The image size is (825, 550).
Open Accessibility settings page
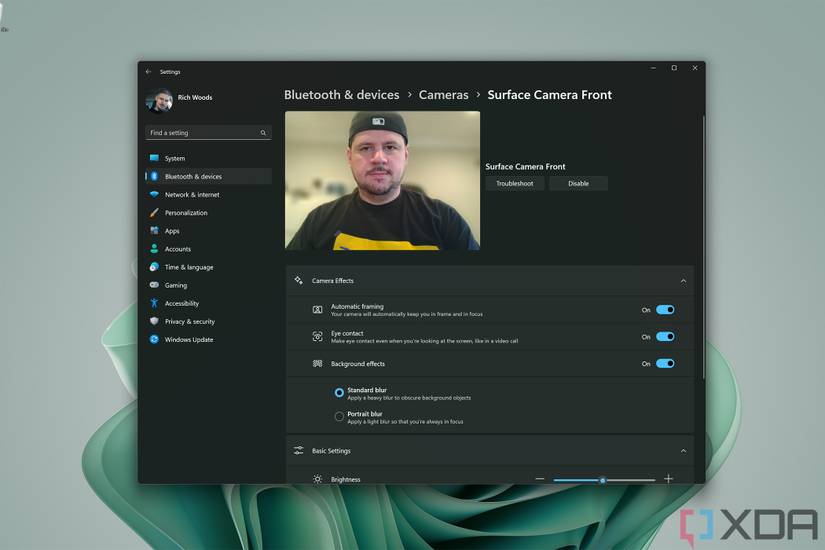click(182, 303)
